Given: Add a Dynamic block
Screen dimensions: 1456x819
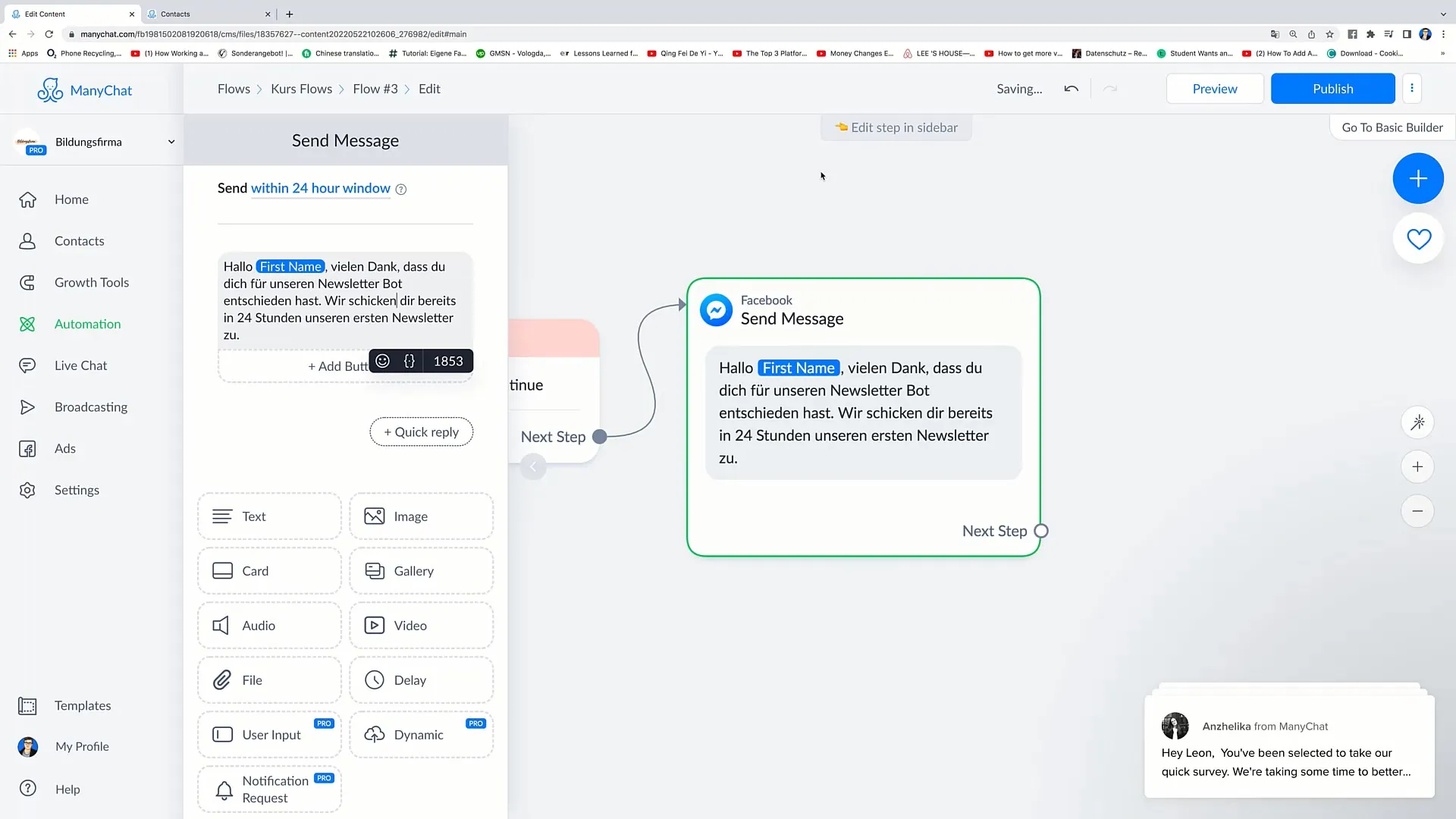Looking at the screenshot, I should point(421,735).
